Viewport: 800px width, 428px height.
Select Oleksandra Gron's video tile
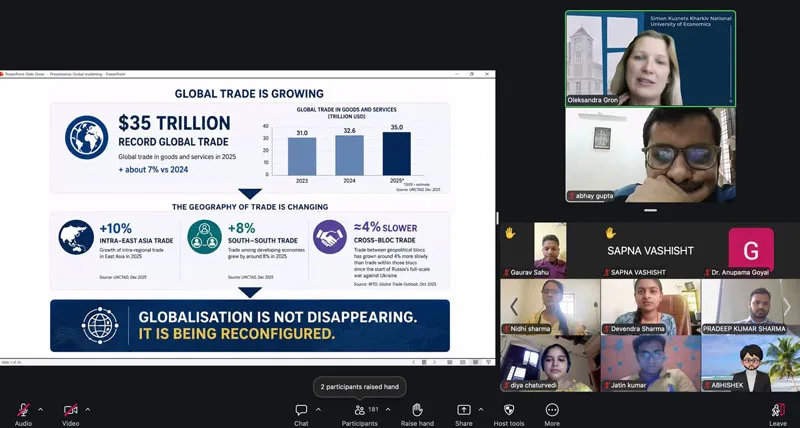point(651,59)
